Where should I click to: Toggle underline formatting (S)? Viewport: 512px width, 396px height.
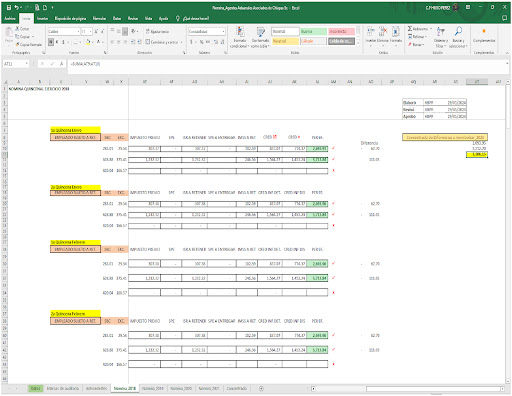[x=63, y=42]
